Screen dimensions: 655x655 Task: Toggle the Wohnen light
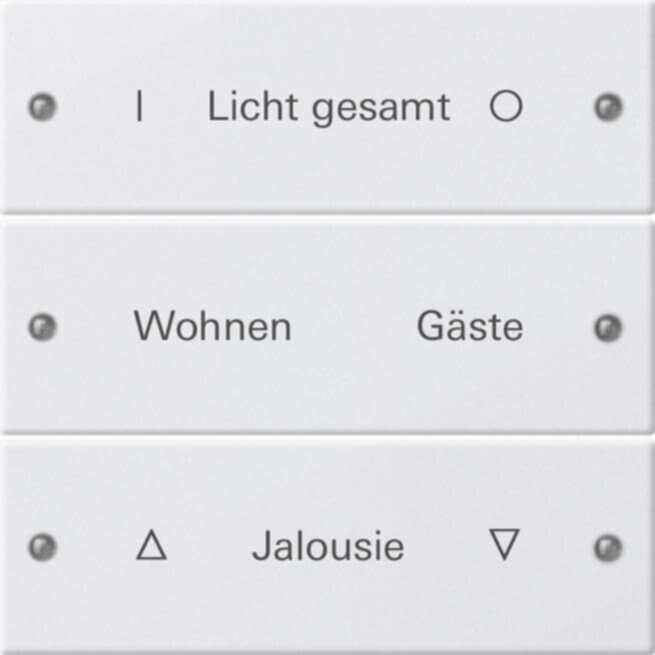(212, 327)
